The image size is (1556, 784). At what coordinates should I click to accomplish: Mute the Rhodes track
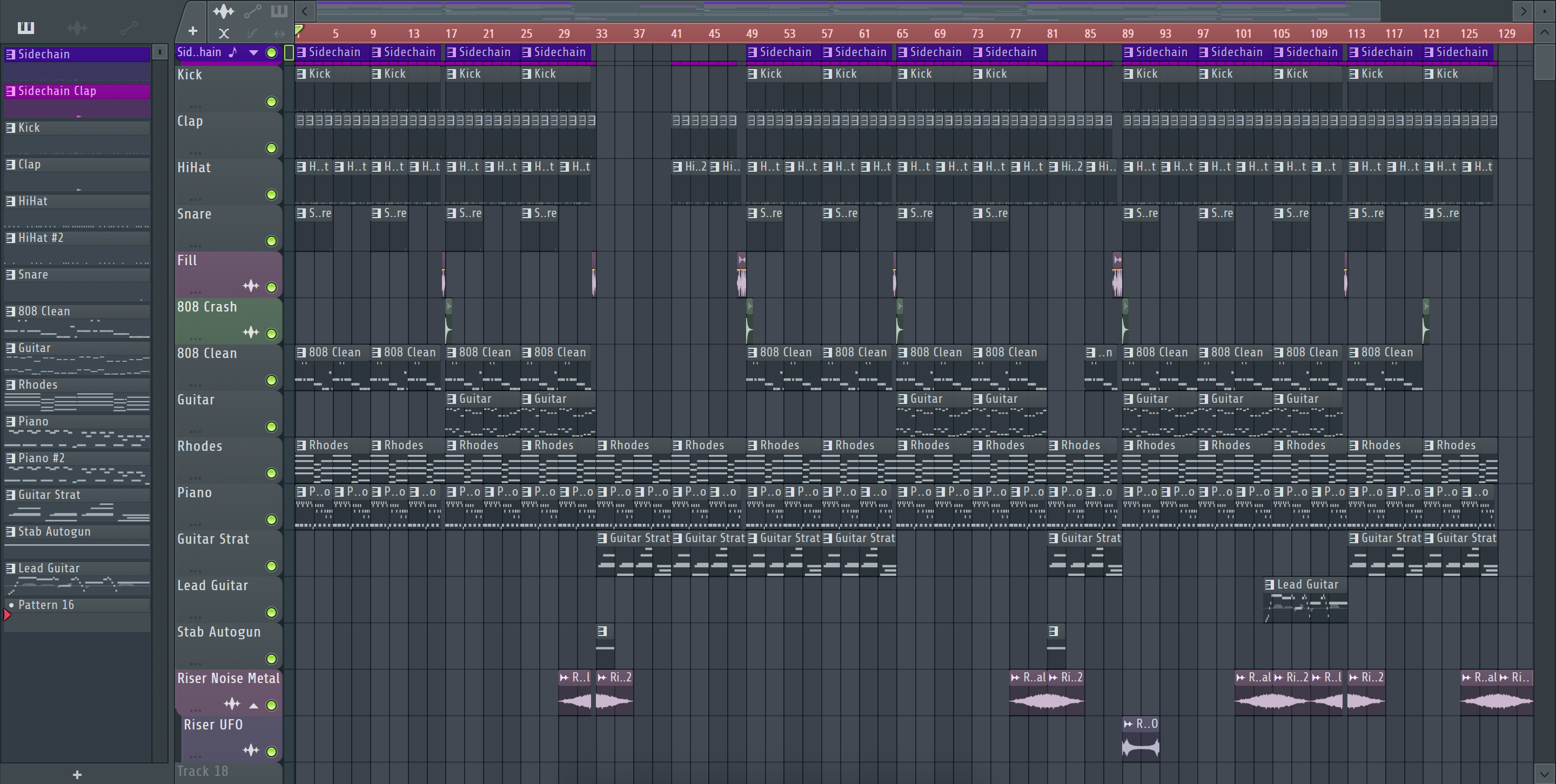271,474
